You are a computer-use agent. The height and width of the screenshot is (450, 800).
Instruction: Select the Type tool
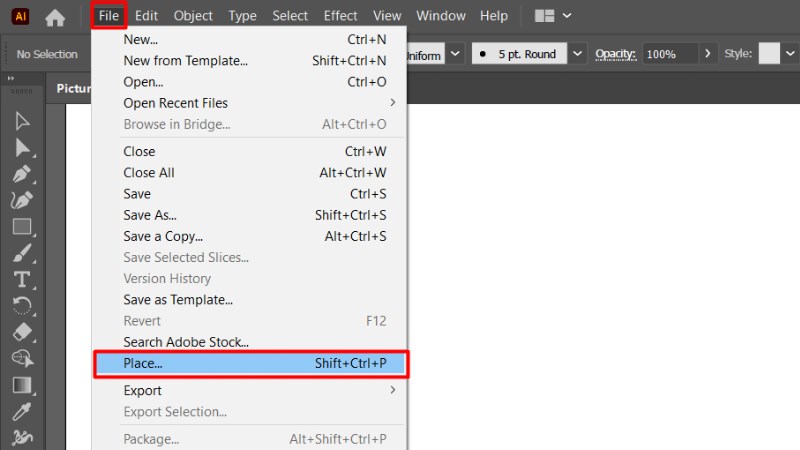(x=22, y=279)
